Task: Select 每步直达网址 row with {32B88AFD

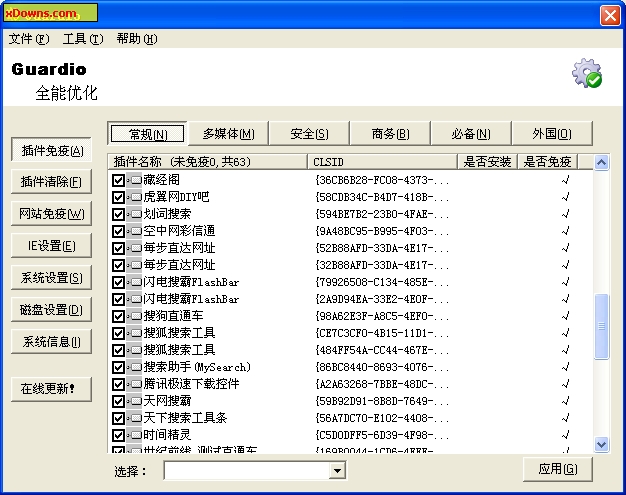Action: pos(351,265)
